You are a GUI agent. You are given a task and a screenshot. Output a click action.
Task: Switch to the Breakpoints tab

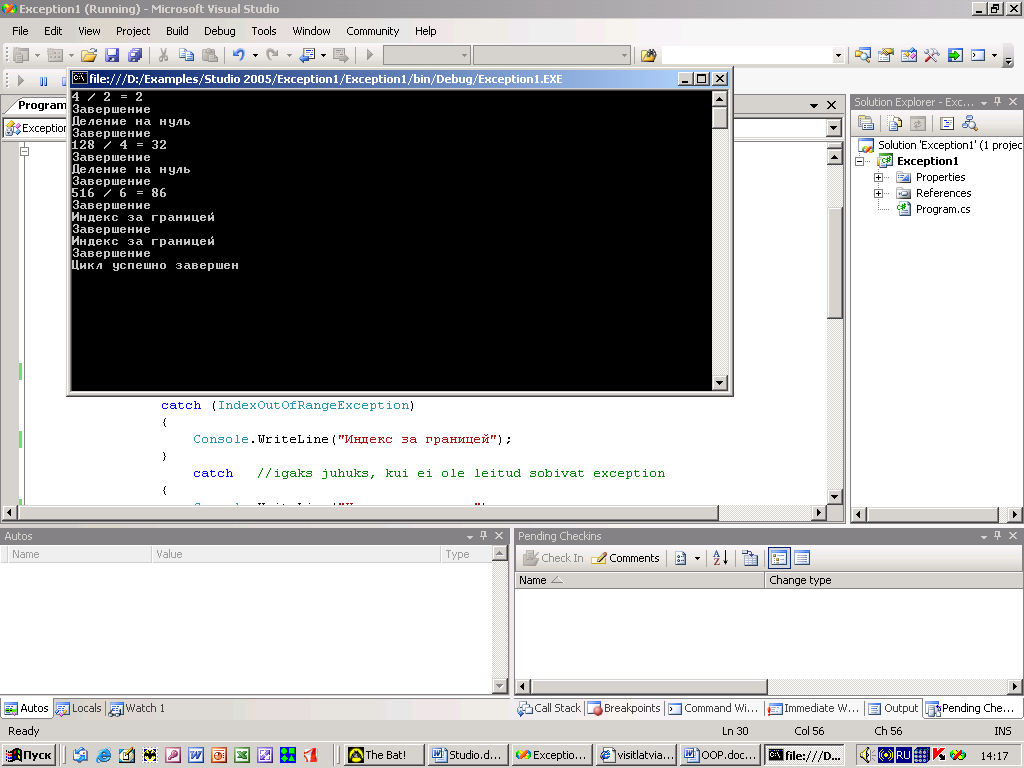click(x=625, y=708)
